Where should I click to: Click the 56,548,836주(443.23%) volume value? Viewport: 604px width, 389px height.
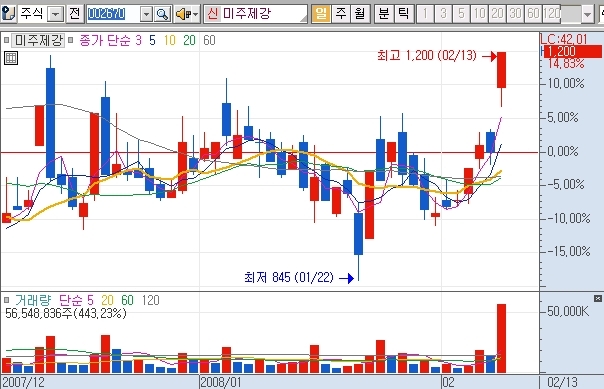pyautogui.click(x=66, y=314)
